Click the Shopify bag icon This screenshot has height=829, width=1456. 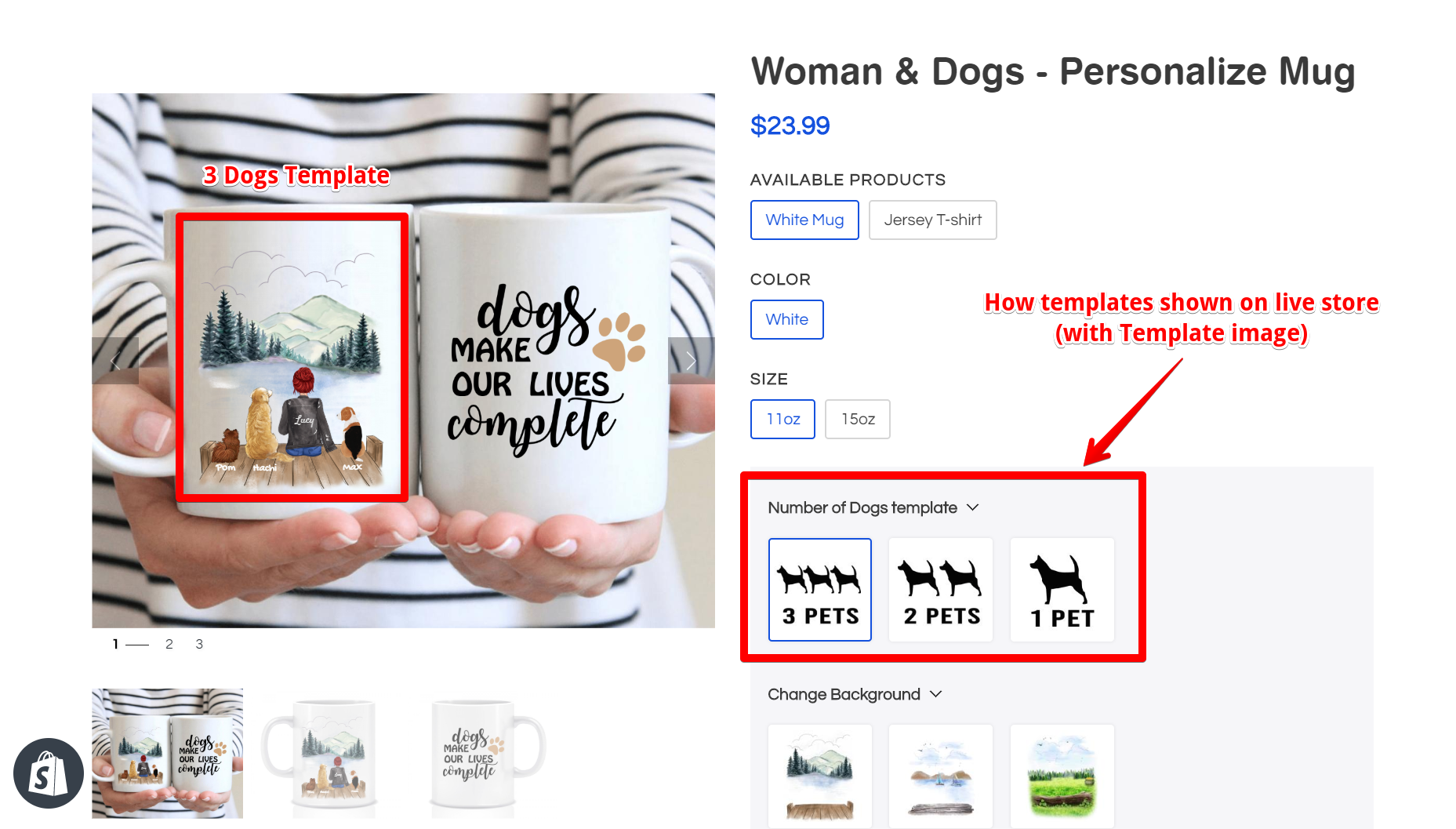click(x=49, y=773)
